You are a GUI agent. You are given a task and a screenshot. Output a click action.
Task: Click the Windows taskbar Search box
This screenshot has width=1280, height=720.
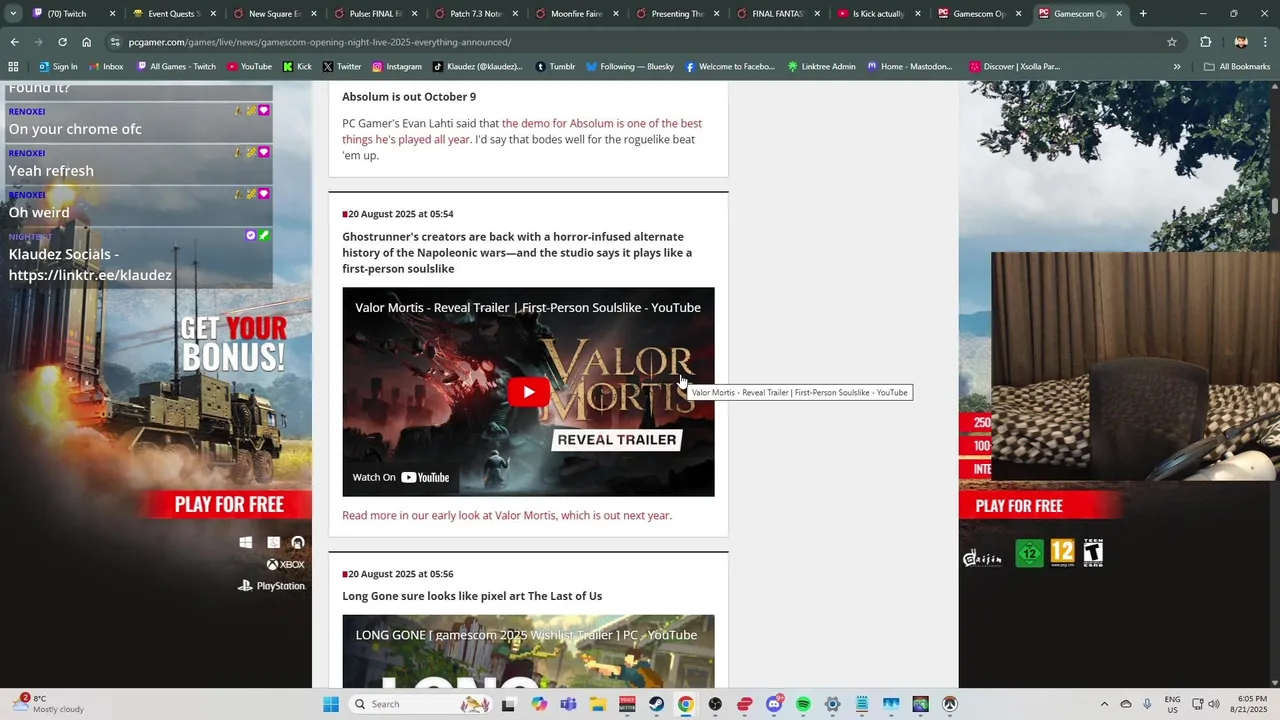(420, 704)
